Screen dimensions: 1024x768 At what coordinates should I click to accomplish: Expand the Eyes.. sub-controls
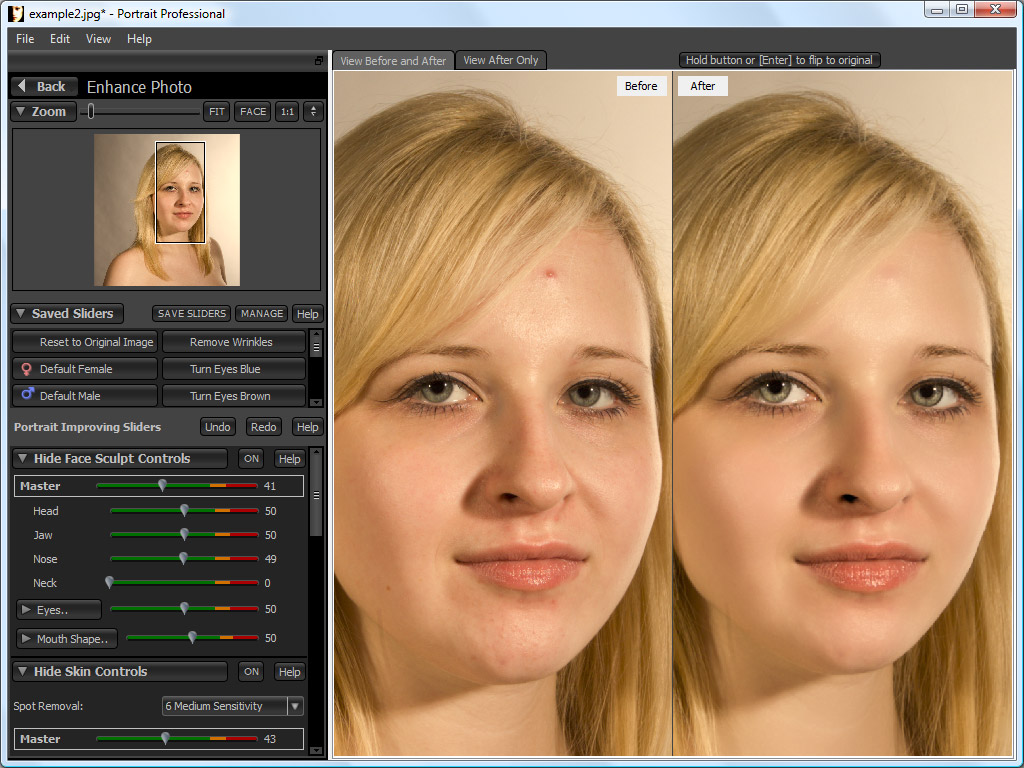pyautogui.click(x=59, y=609)
